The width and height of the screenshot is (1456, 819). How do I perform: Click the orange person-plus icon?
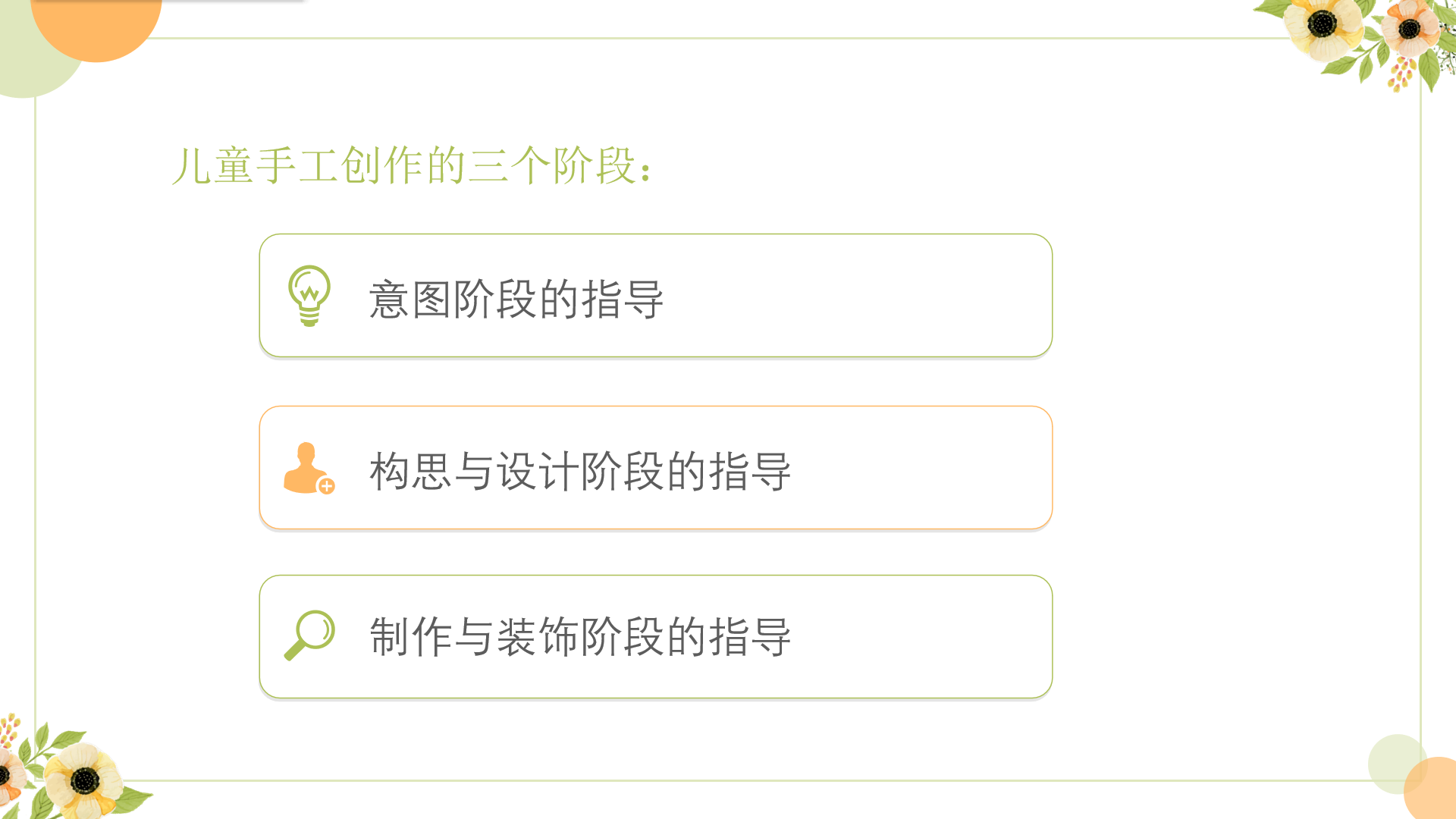(x=309, y=468)
